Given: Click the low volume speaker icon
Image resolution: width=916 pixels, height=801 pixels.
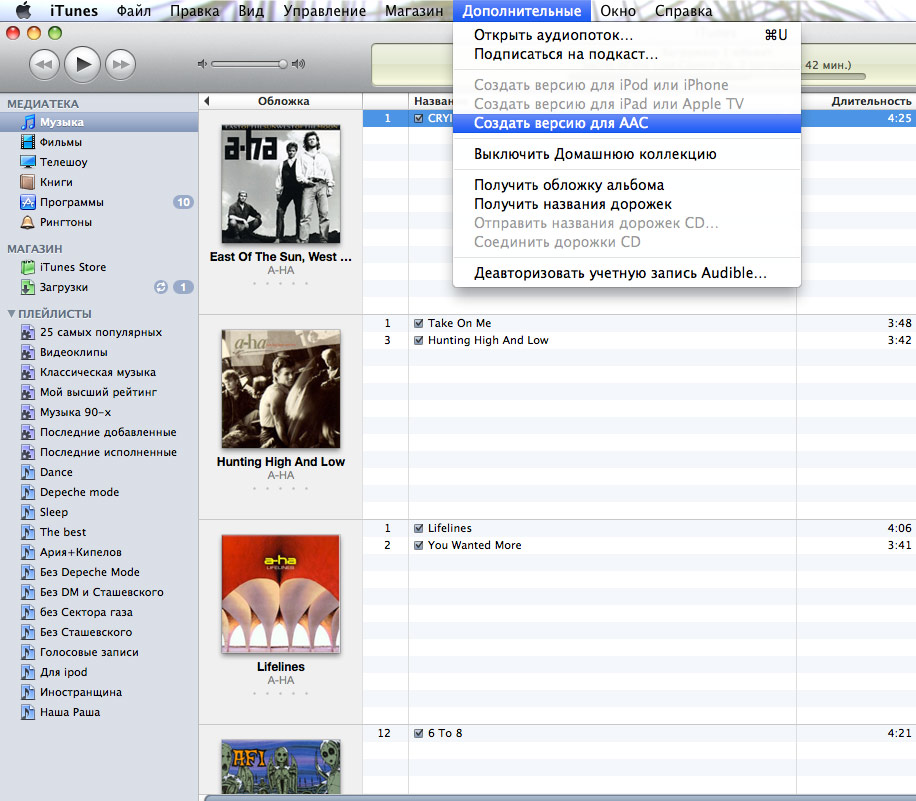Looking at the screenshot, I should pyautogui.click(x=202, y=64).
